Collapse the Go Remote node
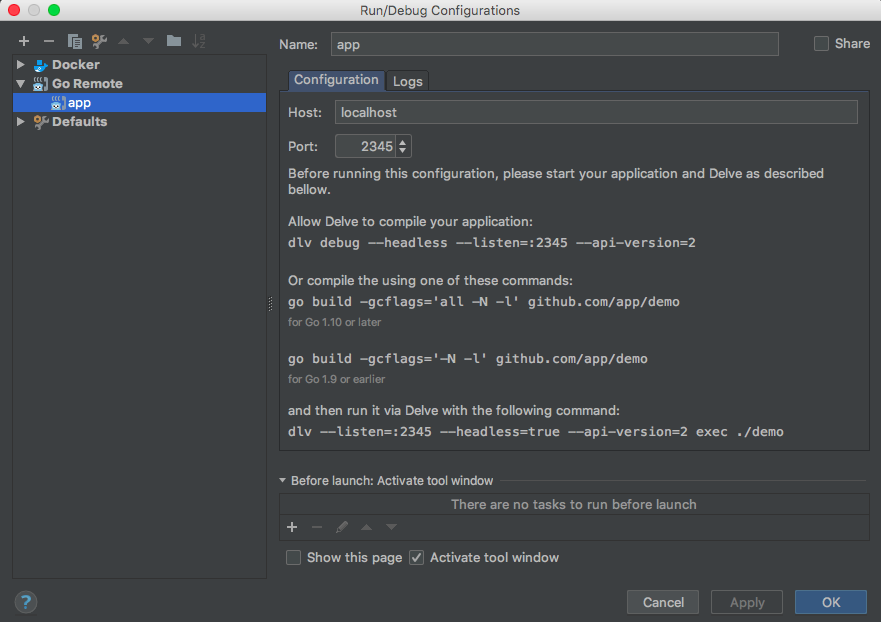Viewport: 881px width, 622px height. pyautogui.click(x=20, y=84)
